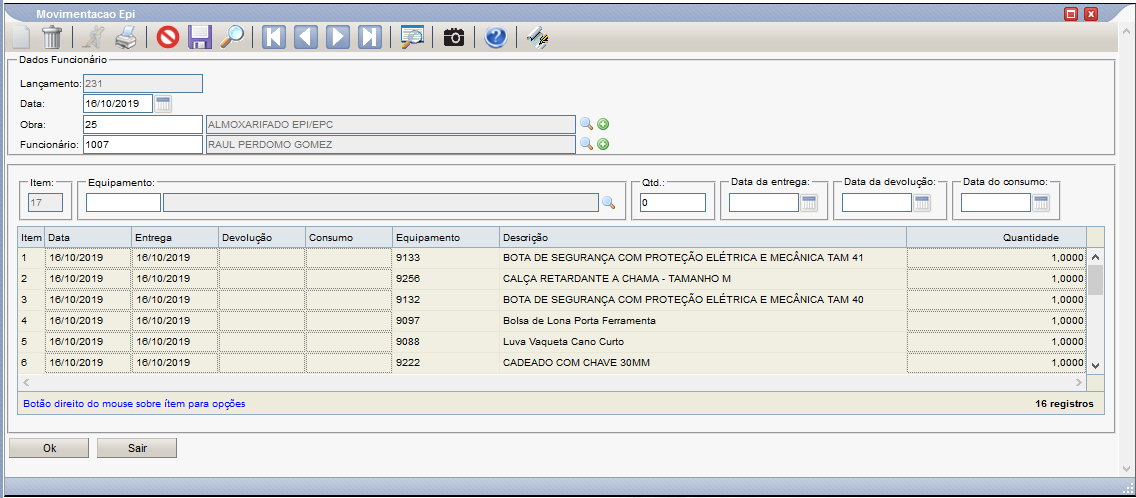Sort by the Devolução column header
This screenshot has height=498, width=1136.
click(262, 237)
